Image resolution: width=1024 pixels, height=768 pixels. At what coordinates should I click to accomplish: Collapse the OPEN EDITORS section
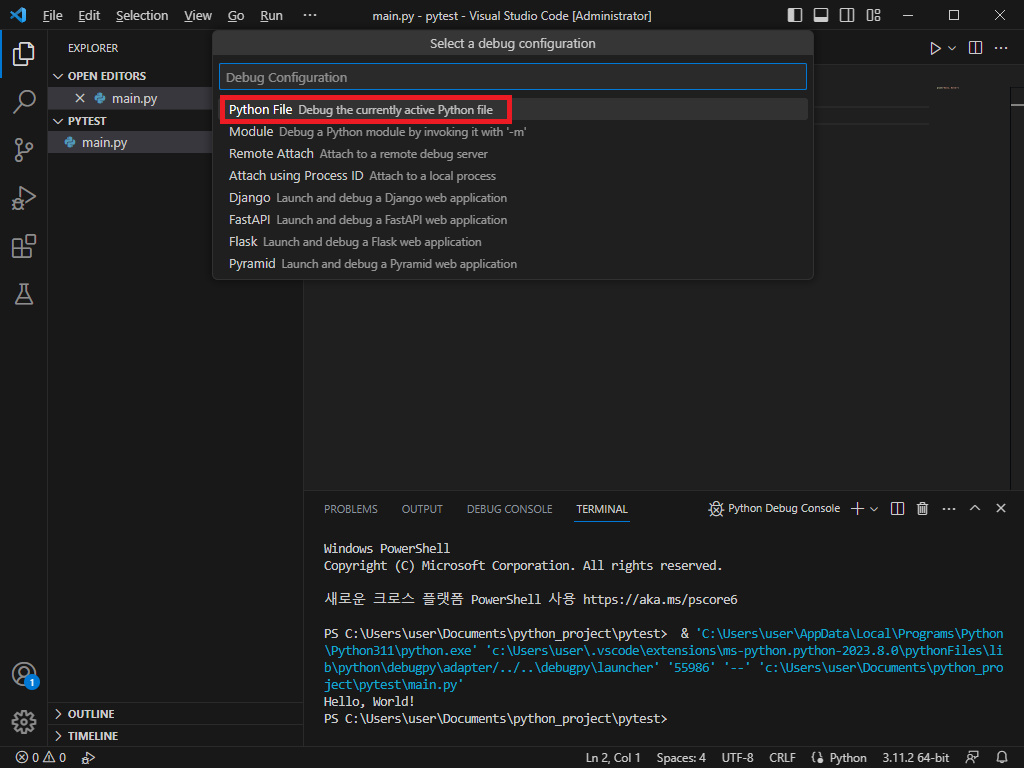tap(106, 76)
